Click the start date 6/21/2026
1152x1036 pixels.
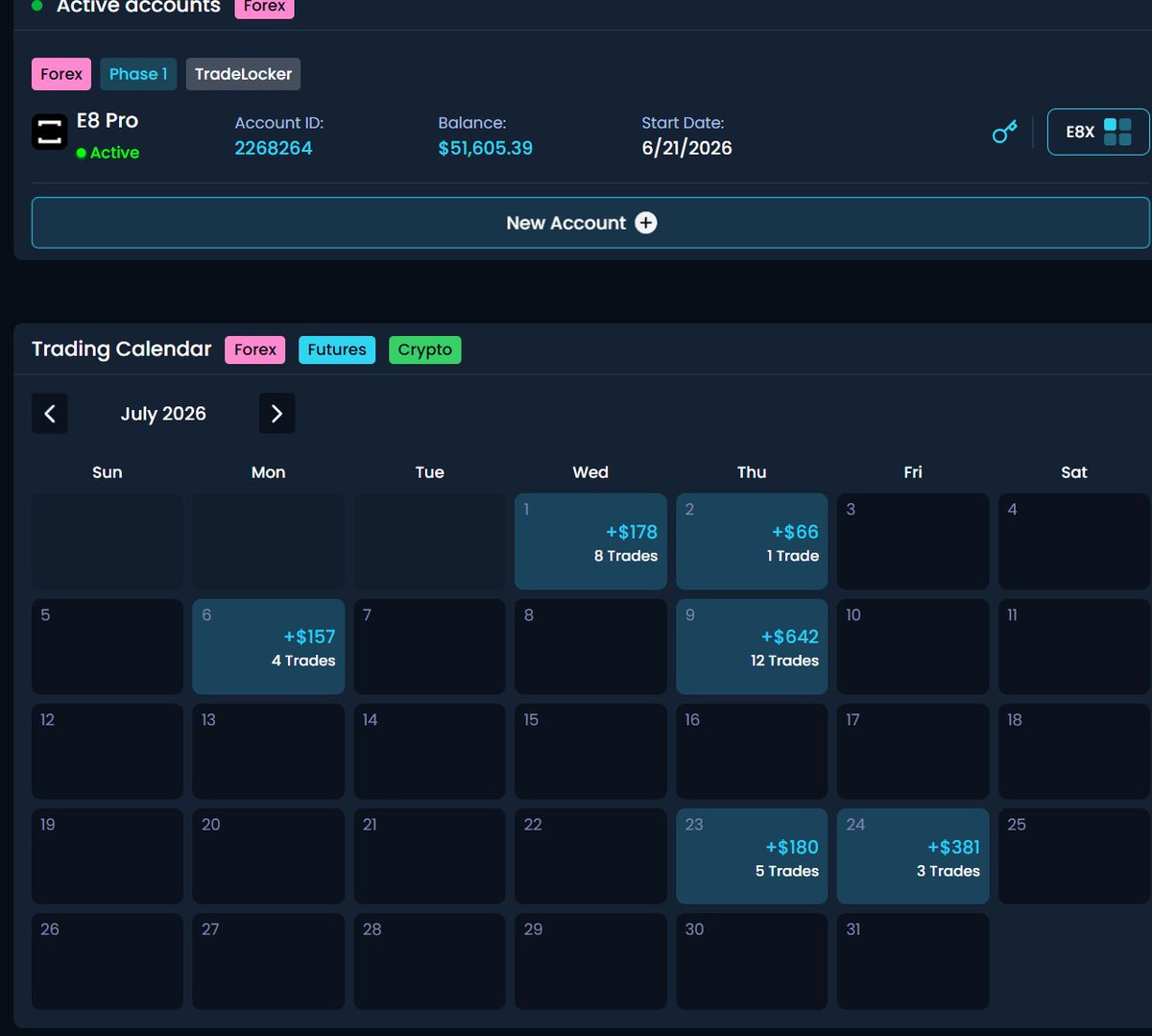(x=687, y=148)
